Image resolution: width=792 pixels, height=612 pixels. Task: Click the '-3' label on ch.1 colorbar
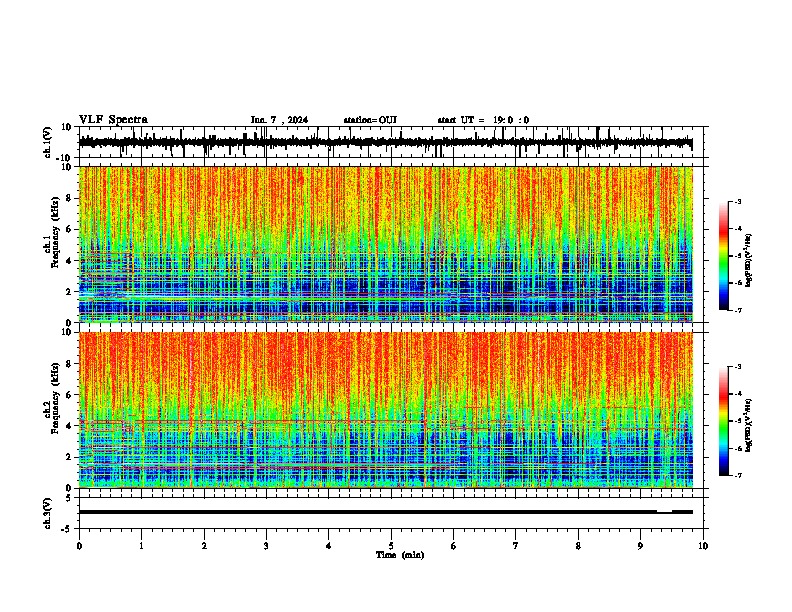(x=737, y=202)
